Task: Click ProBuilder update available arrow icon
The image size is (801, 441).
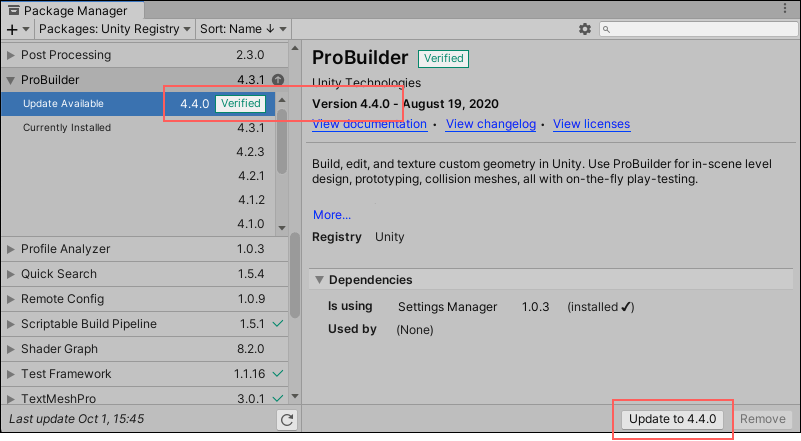Action: point(278,80)
